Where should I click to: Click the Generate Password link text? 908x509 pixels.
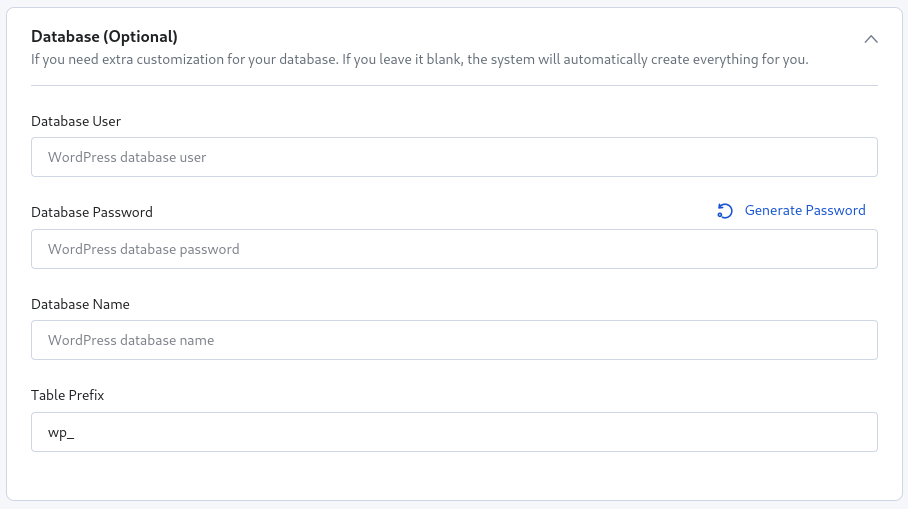click(x=805, y=211)
